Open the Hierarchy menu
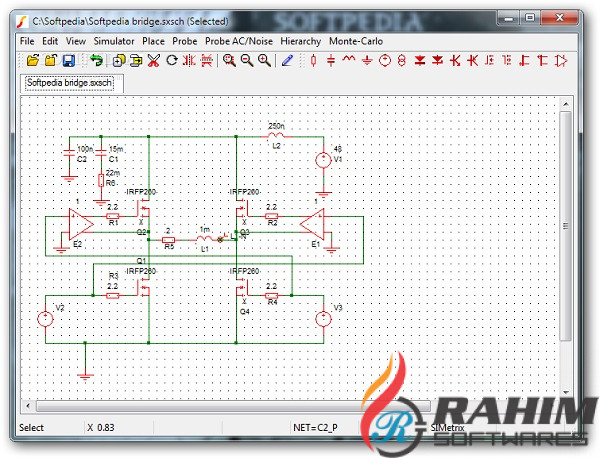Screen dimensions: 600x458 click(300, 41)
